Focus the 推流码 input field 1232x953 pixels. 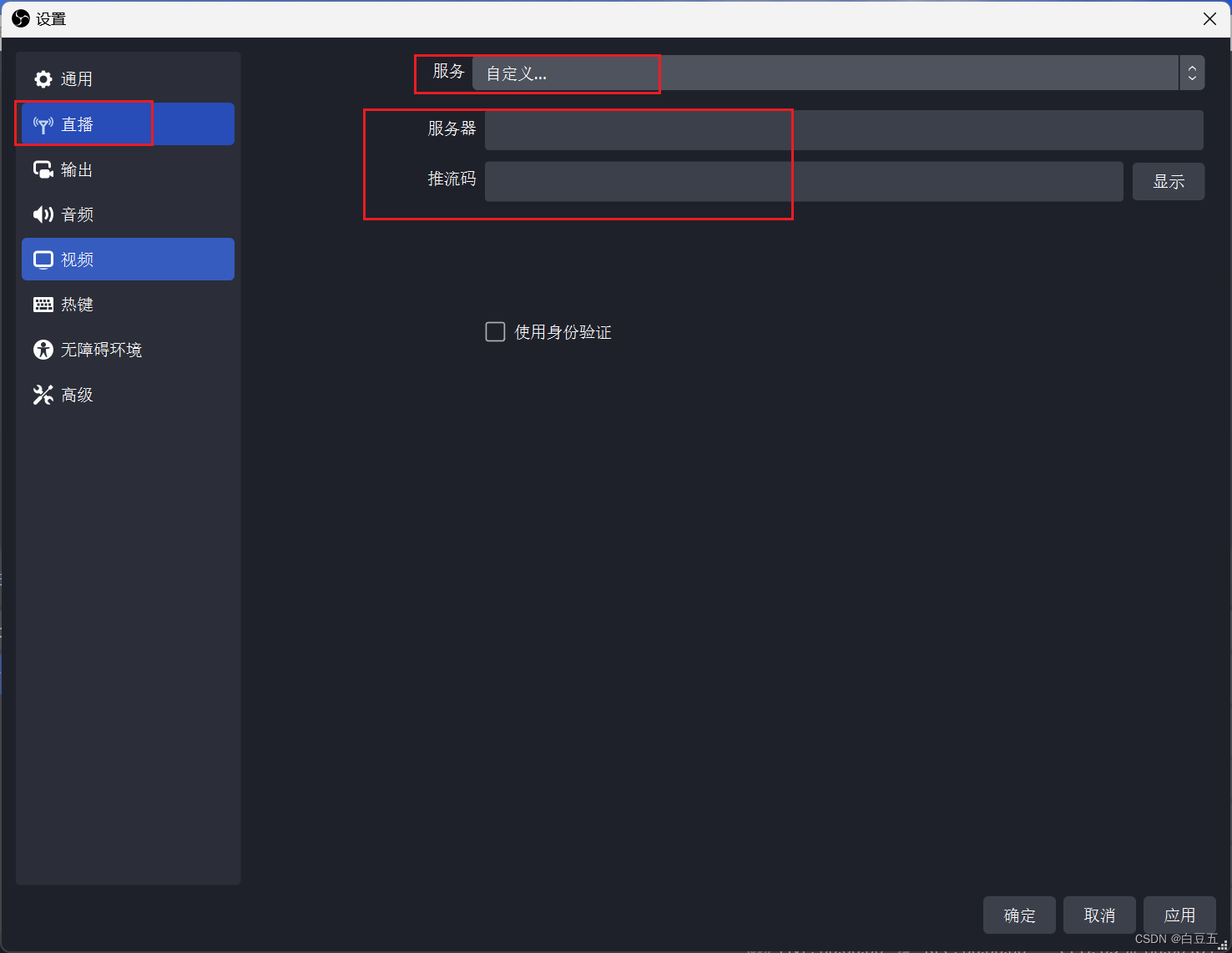tap(804, 182)
